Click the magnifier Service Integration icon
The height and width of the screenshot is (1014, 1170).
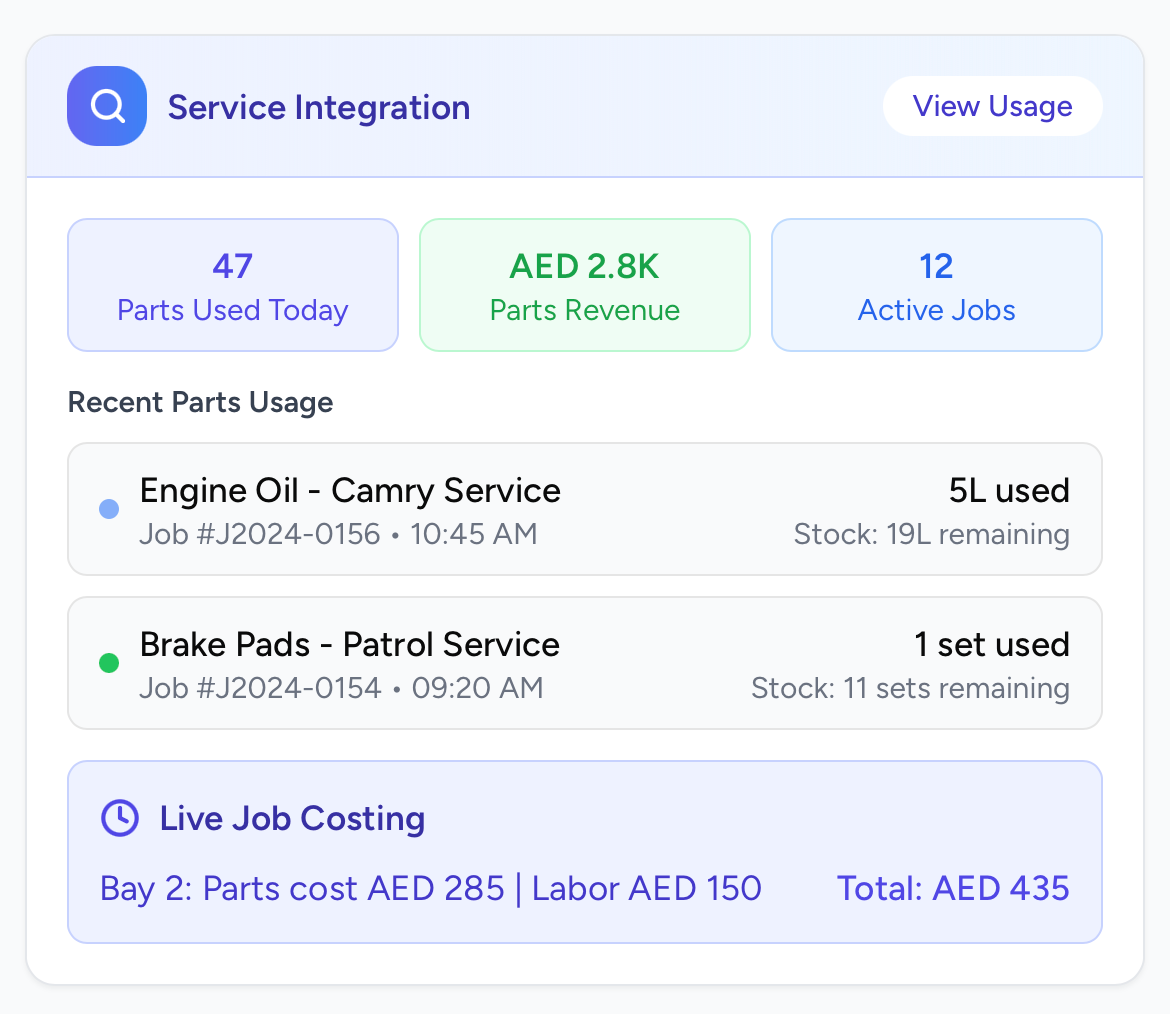coord(107,106)
